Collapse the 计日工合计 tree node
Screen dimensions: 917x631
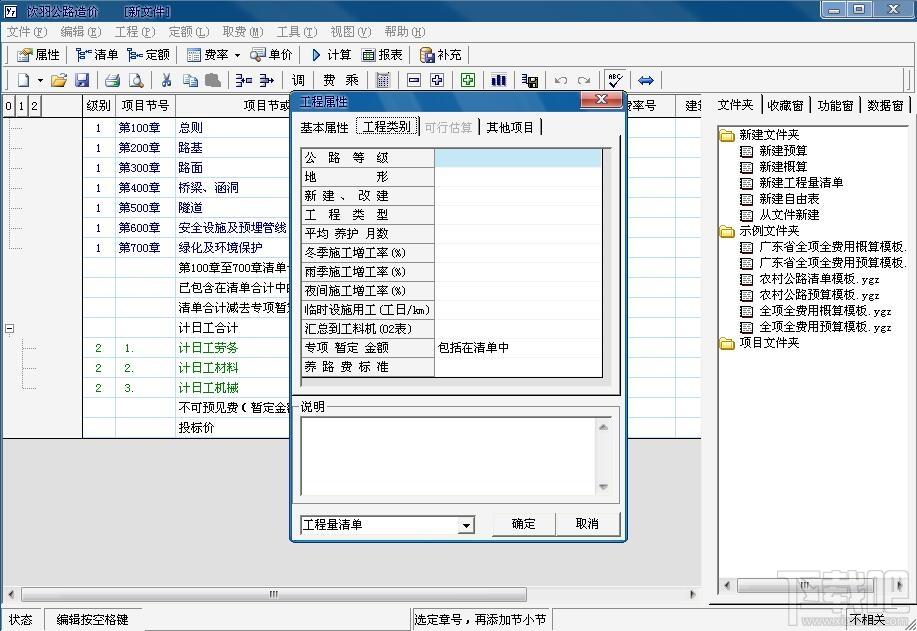click(9, 329)
